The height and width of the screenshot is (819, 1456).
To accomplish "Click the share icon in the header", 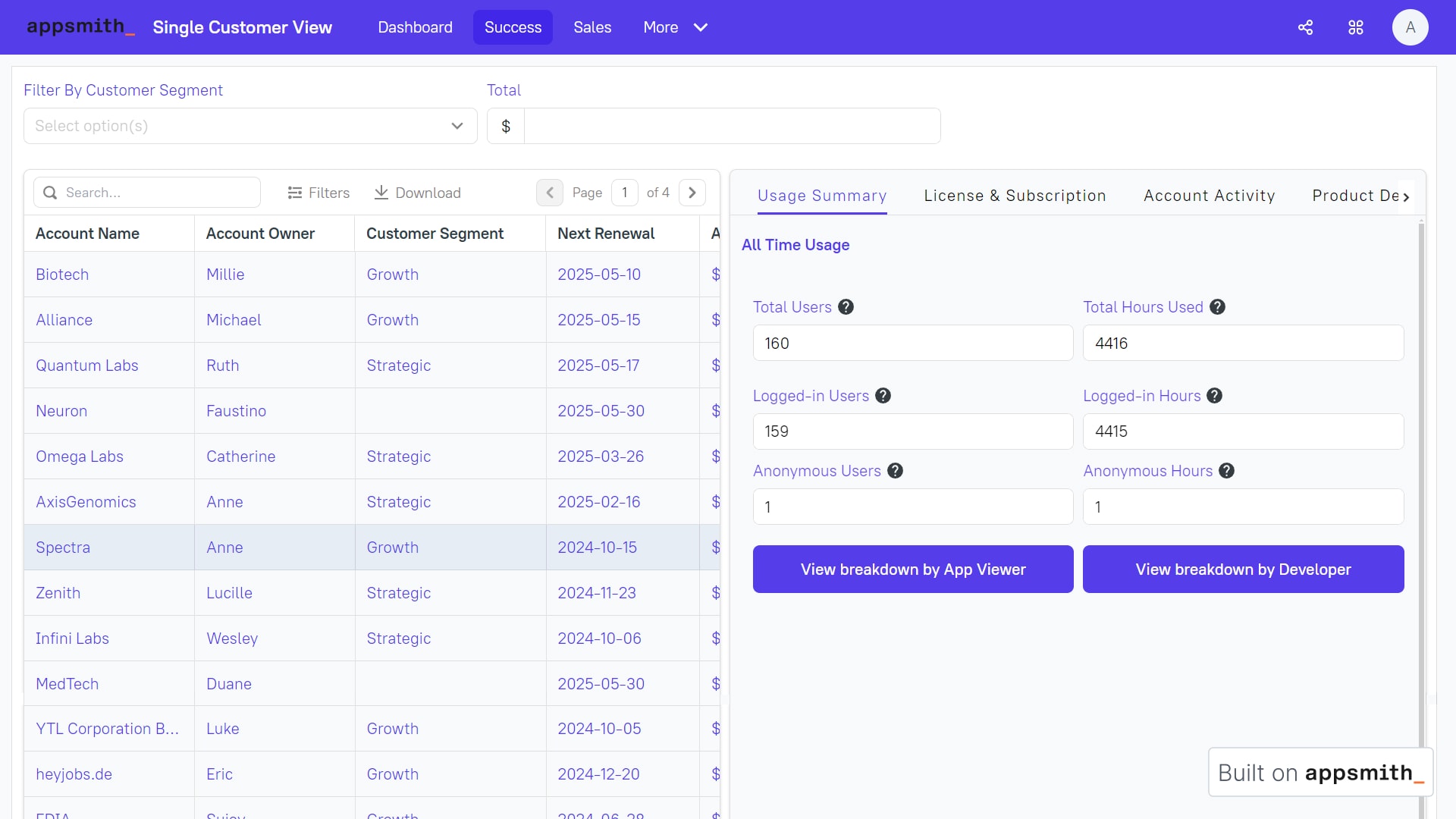I will tap(1305, 27).
